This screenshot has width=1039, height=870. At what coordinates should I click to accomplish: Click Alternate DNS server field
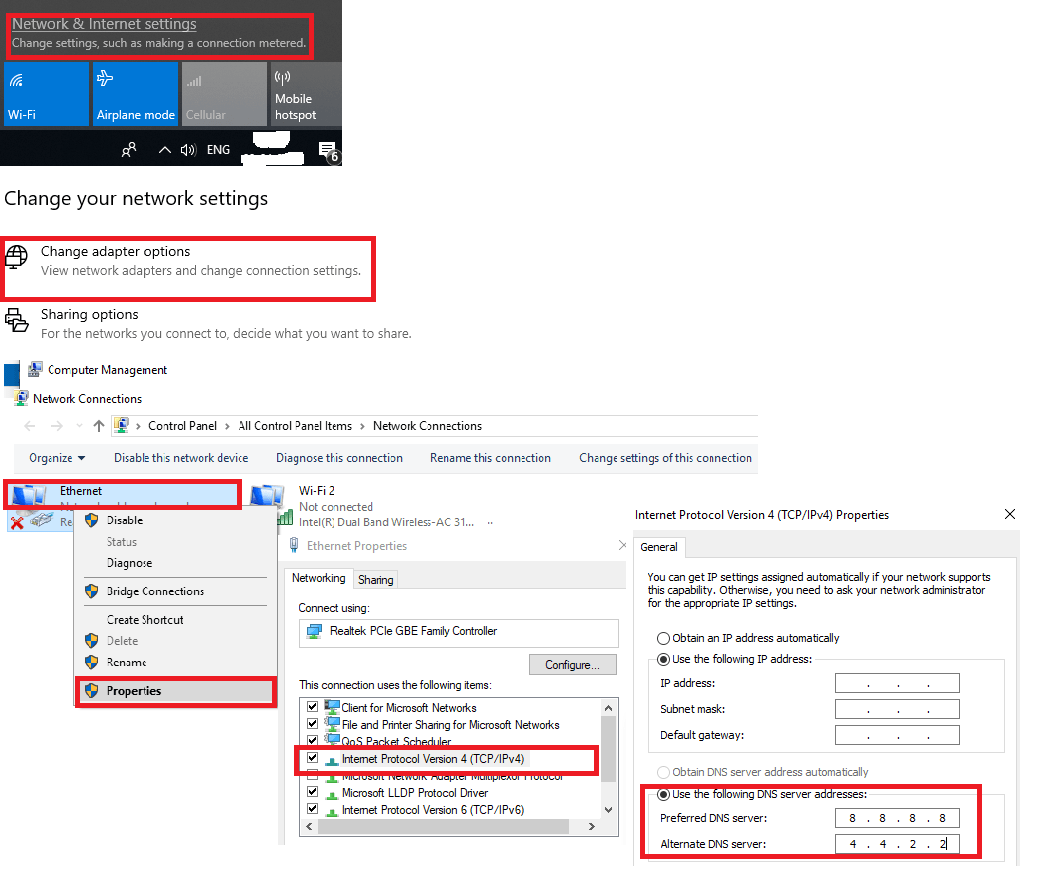coord(898,845)
